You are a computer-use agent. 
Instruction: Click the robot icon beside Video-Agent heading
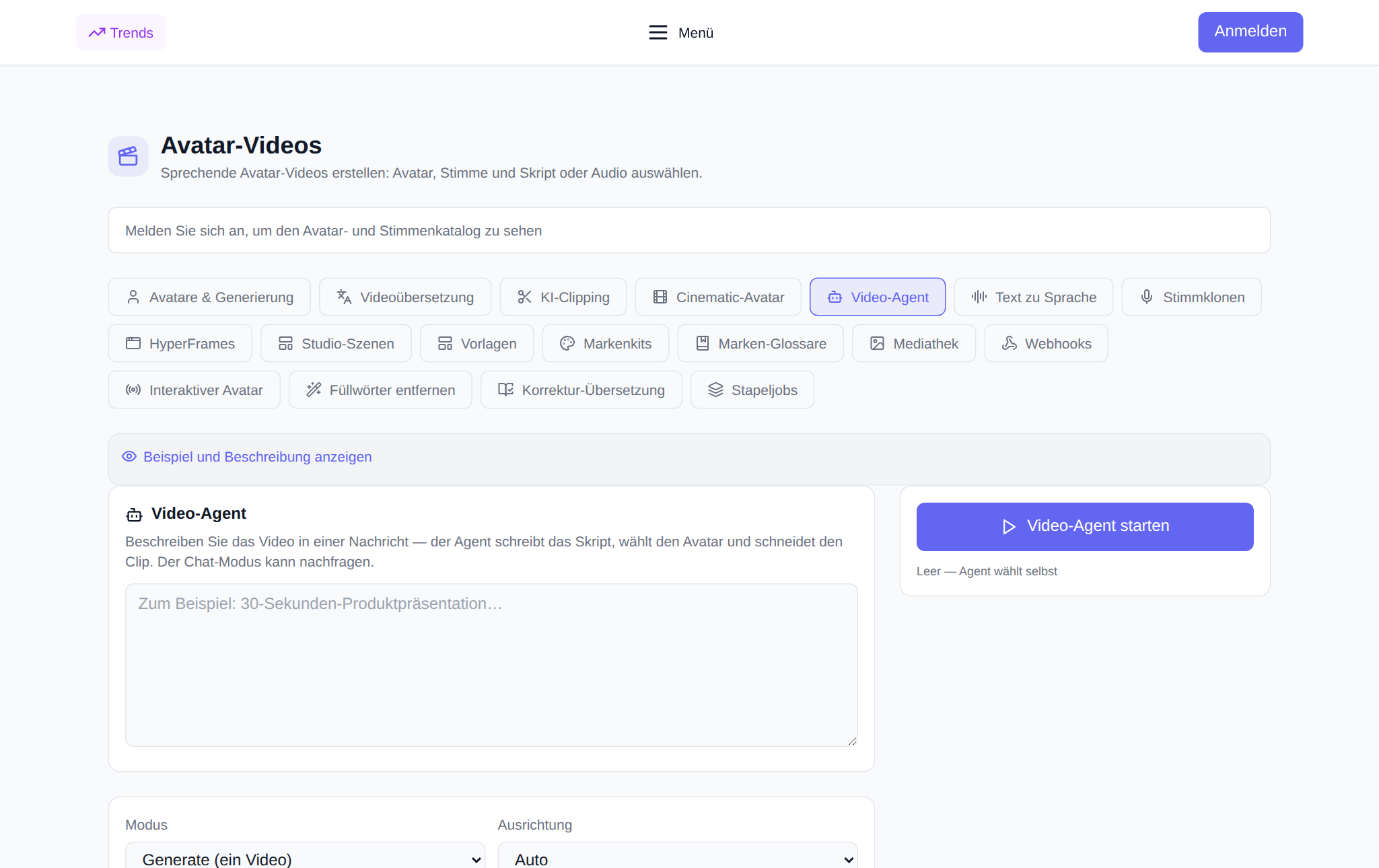134,515
